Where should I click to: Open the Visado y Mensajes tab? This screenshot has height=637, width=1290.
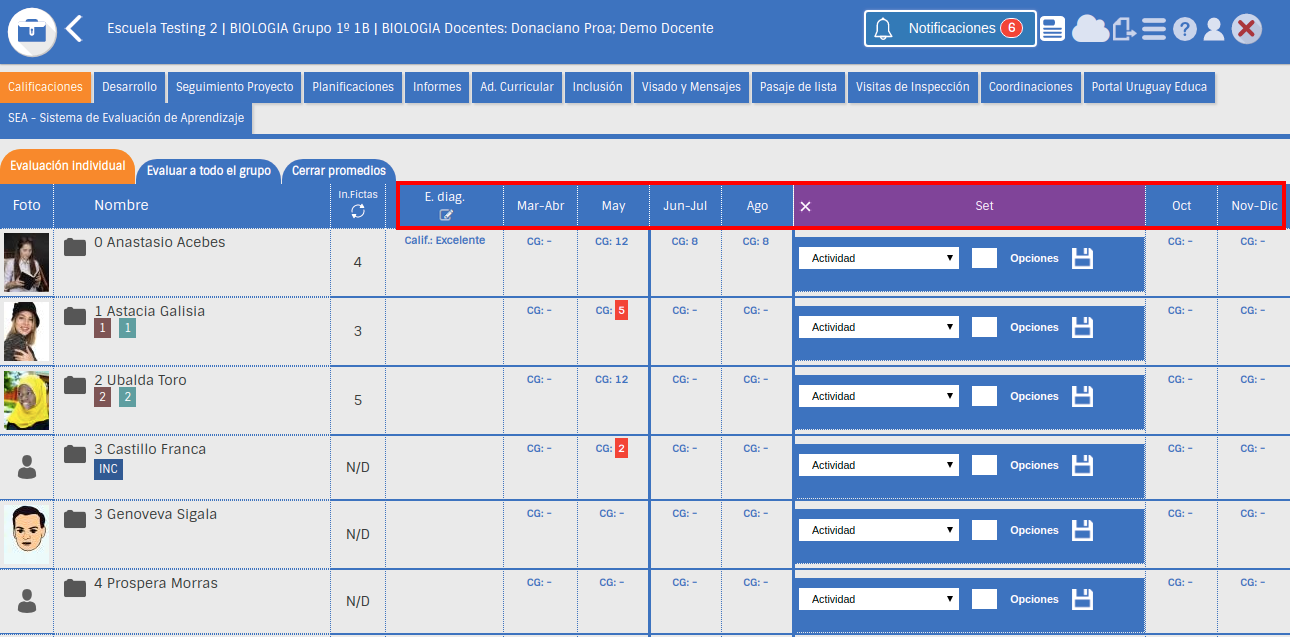691,87
